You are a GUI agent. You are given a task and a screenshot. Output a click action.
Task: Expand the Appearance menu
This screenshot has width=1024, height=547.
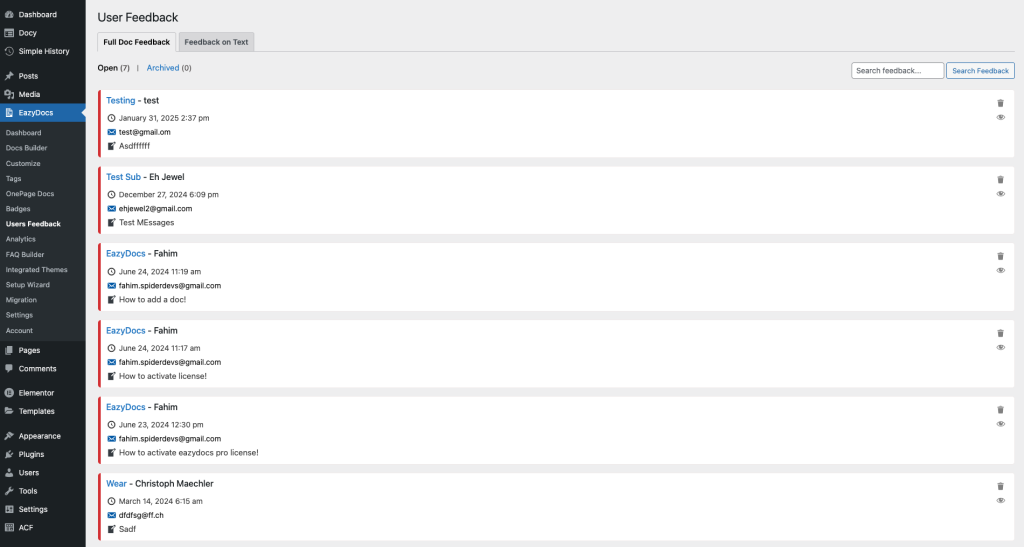pyautogui.click(x=39, y=436)
